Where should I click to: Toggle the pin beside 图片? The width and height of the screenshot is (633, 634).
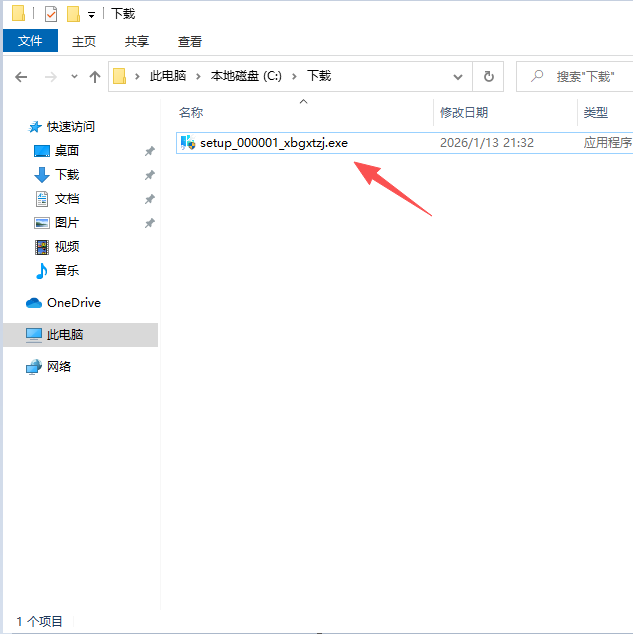(x=149, y=223)
